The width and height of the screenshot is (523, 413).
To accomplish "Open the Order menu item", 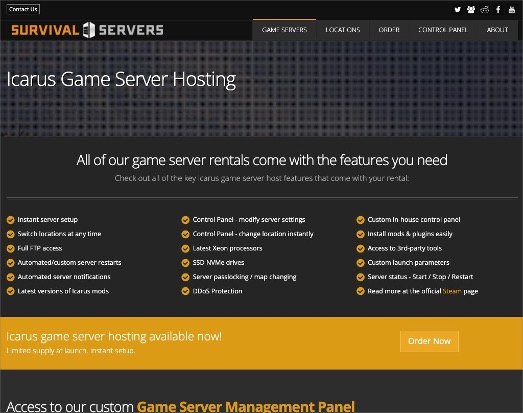I will (389, 30).
